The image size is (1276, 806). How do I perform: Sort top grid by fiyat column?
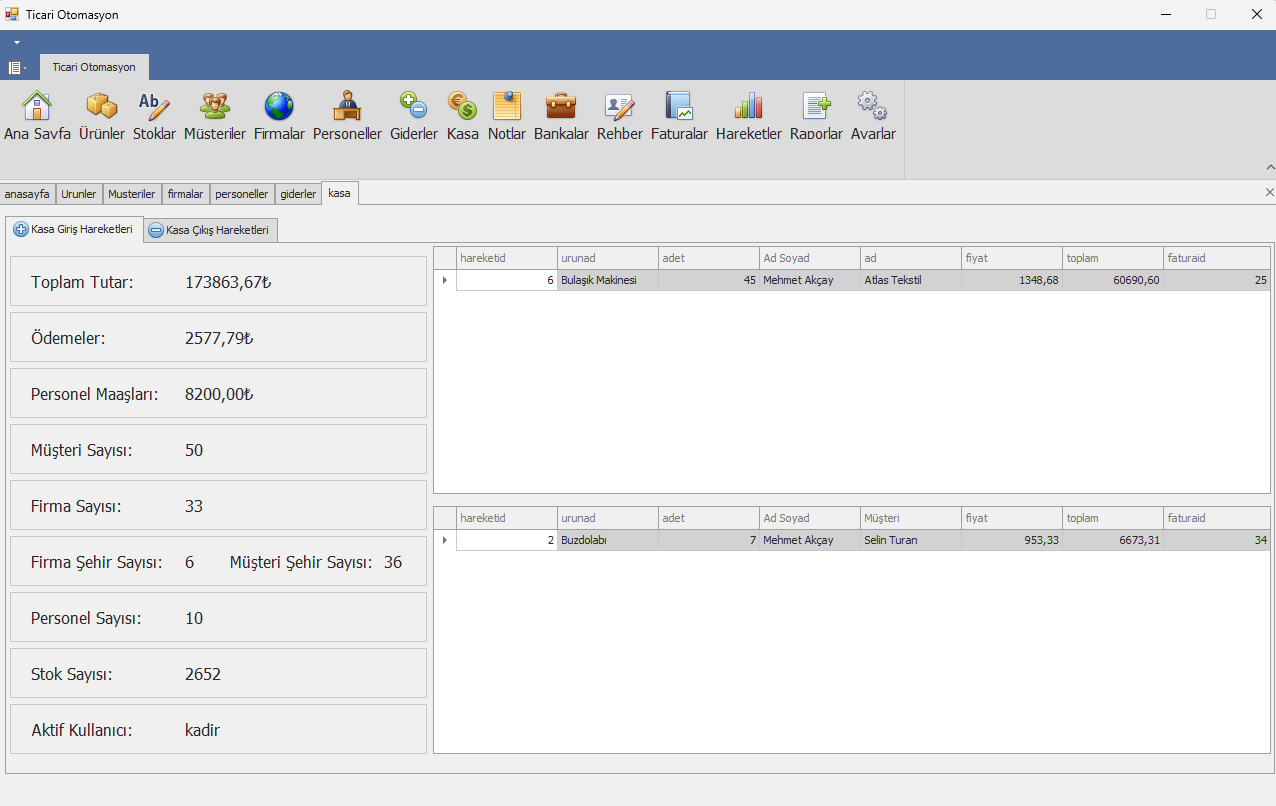(1012, 258)
